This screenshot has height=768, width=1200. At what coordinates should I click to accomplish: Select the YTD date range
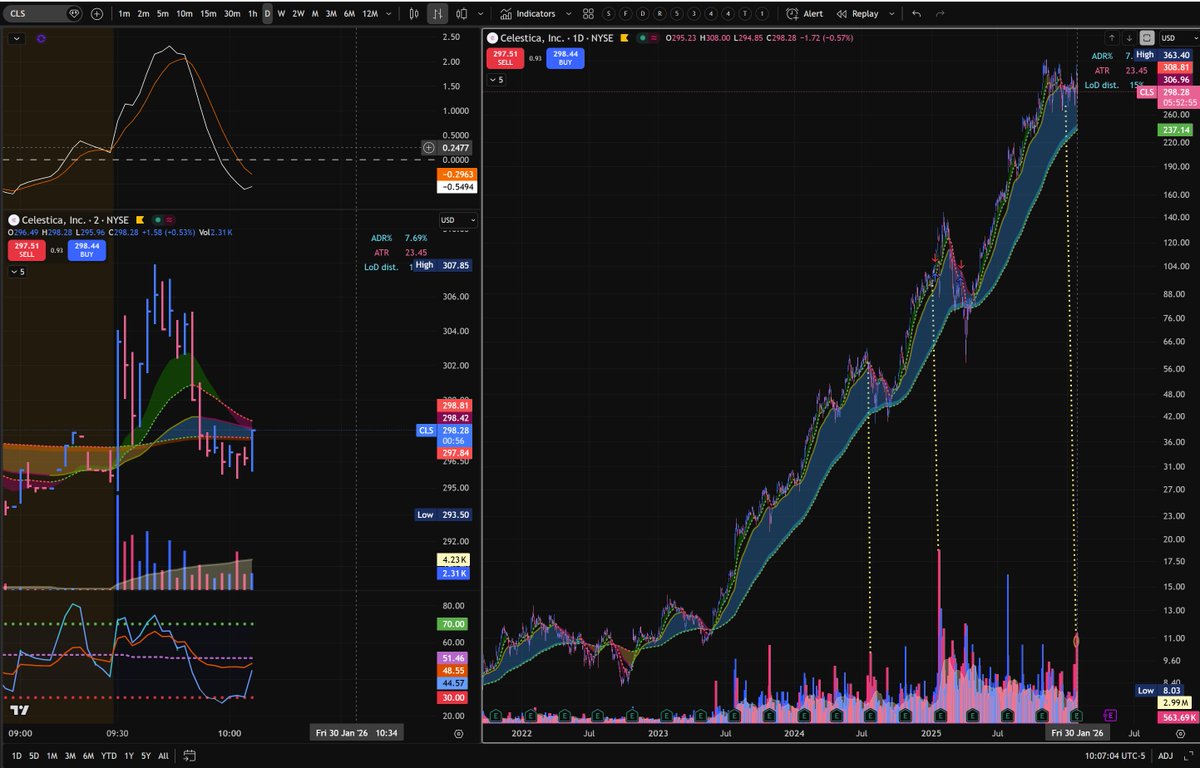[109, 756]
